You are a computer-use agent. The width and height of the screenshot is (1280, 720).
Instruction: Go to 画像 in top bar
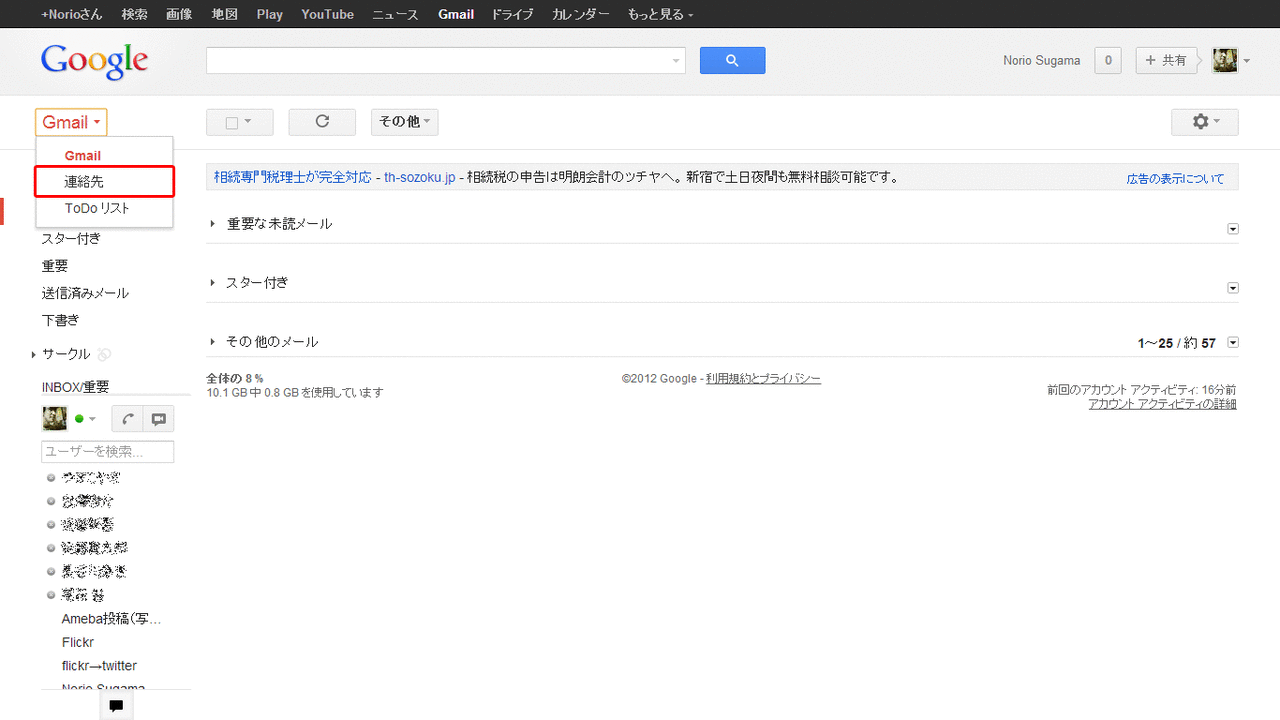coord(179,14)
